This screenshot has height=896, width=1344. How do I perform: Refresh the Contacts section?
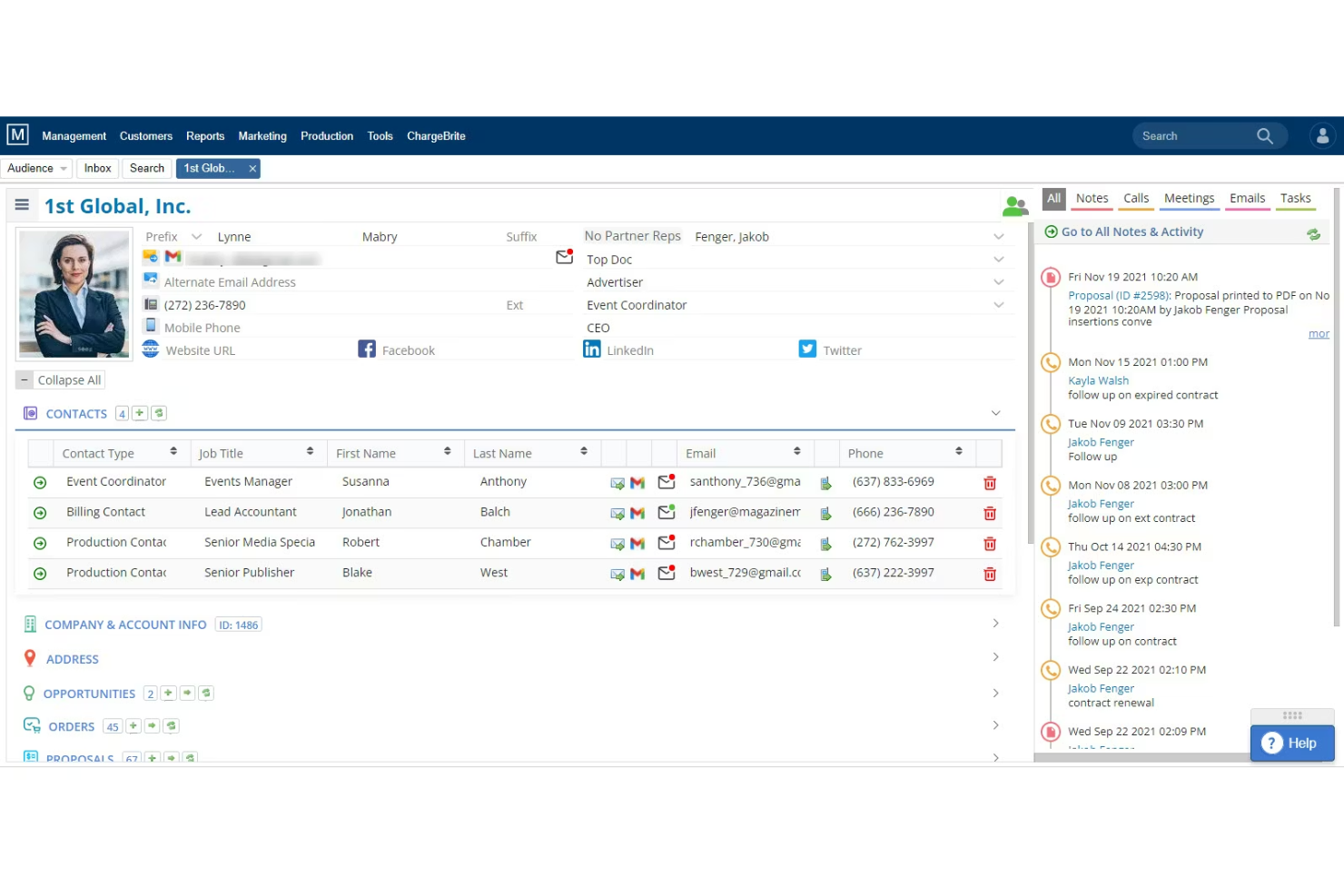click(x=159, y=413)
